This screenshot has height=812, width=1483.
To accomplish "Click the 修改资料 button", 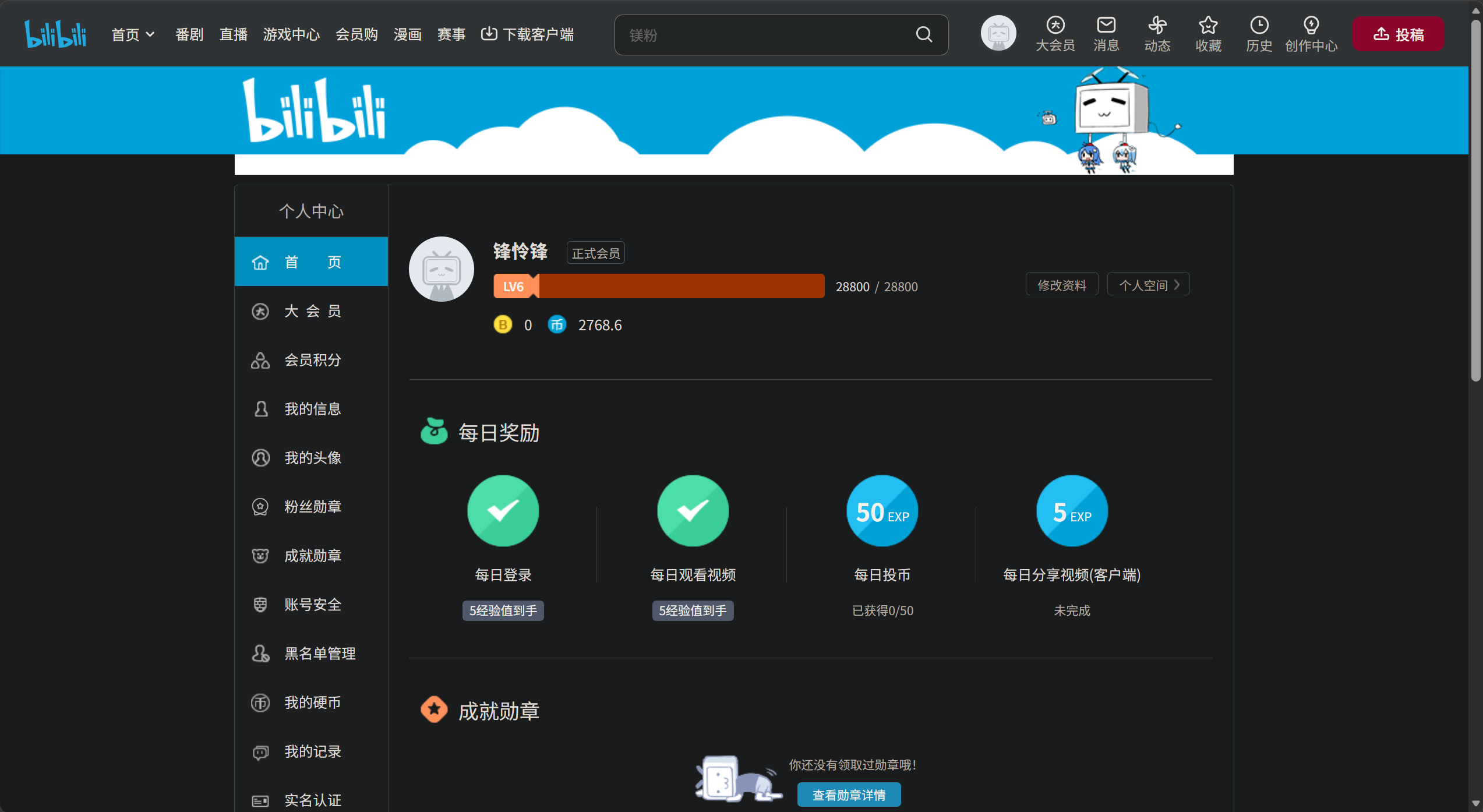I will pyautogui.click(x=1062, y=284).
